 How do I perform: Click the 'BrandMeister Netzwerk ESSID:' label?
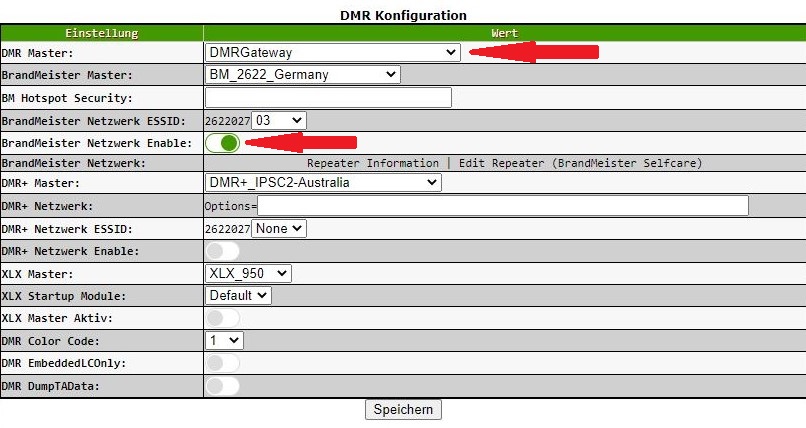(94, 121)
